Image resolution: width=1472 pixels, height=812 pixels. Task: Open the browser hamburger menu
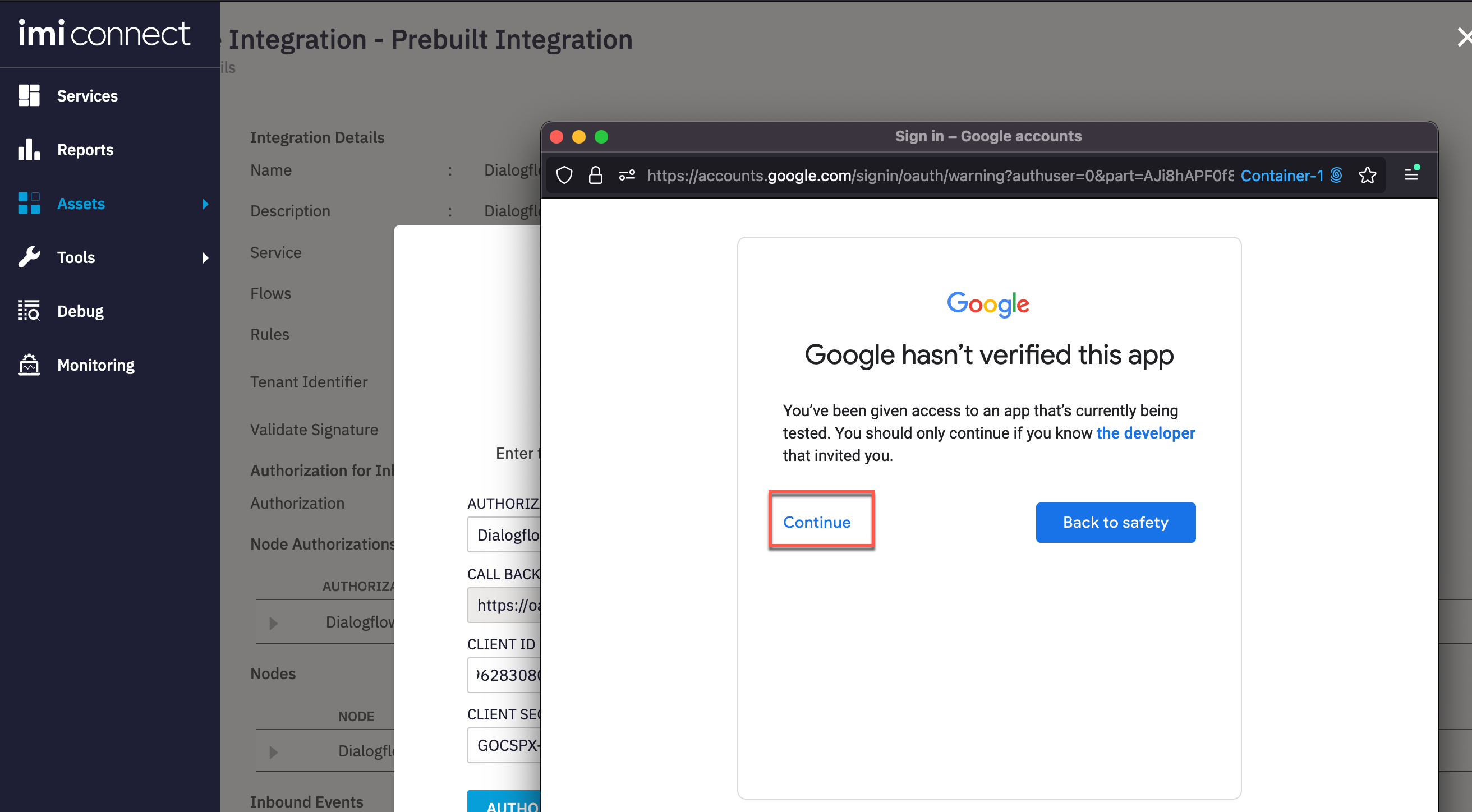click(1411, 174)
